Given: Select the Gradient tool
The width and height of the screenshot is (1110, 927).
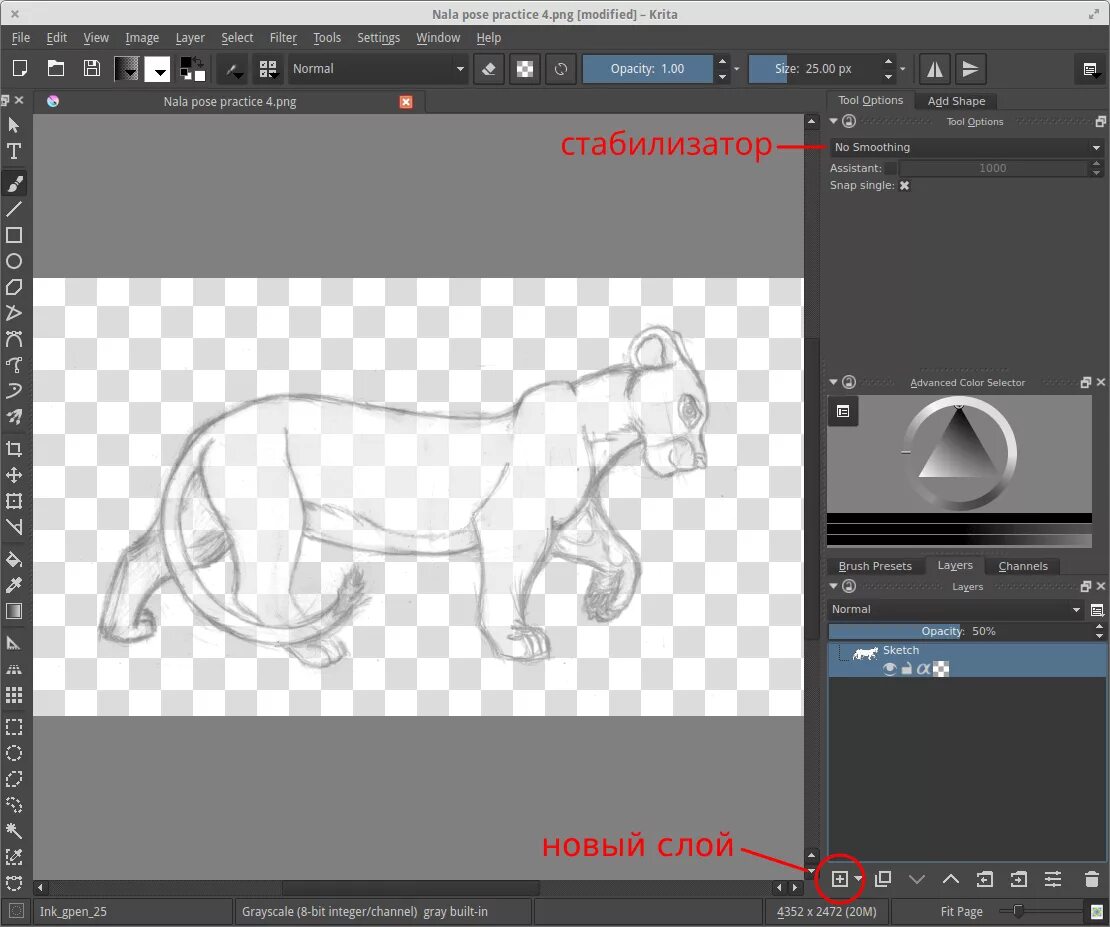Looking at the screenshot, I should [13, 611].
